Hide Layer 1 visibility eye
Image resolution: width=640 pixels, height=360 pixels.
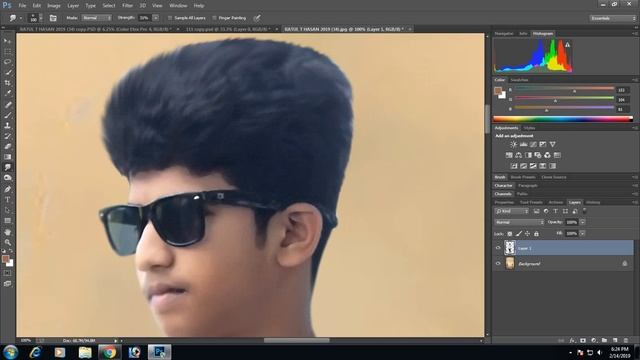pyautogui.click(x=498, y=248)
